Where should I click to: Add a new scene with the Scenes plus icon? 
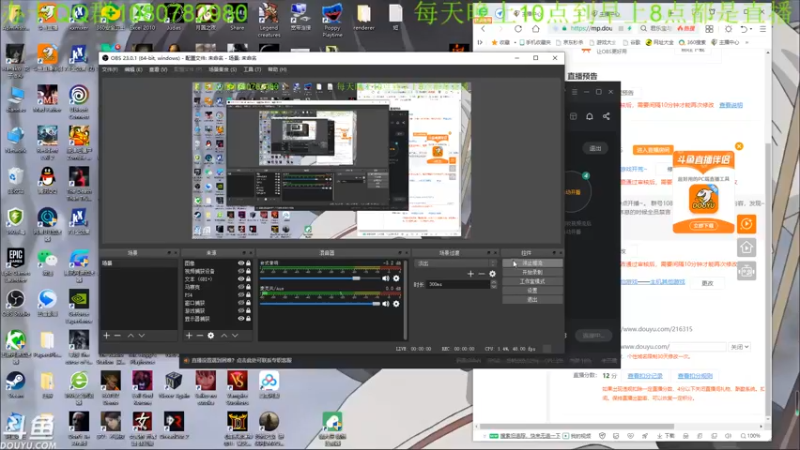coord(107,335)
